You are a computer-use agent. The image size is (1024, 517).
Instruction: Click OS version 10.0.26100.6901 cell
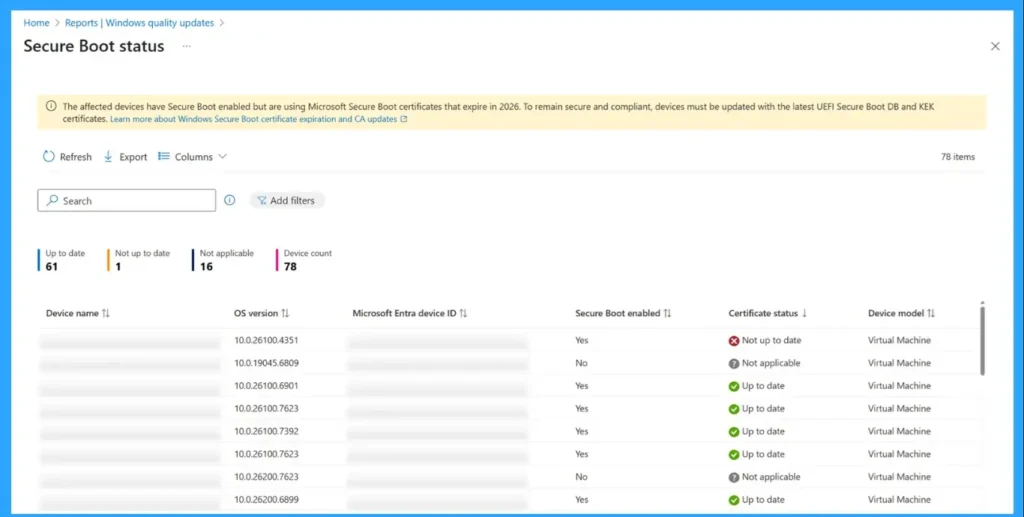point(266,386)
